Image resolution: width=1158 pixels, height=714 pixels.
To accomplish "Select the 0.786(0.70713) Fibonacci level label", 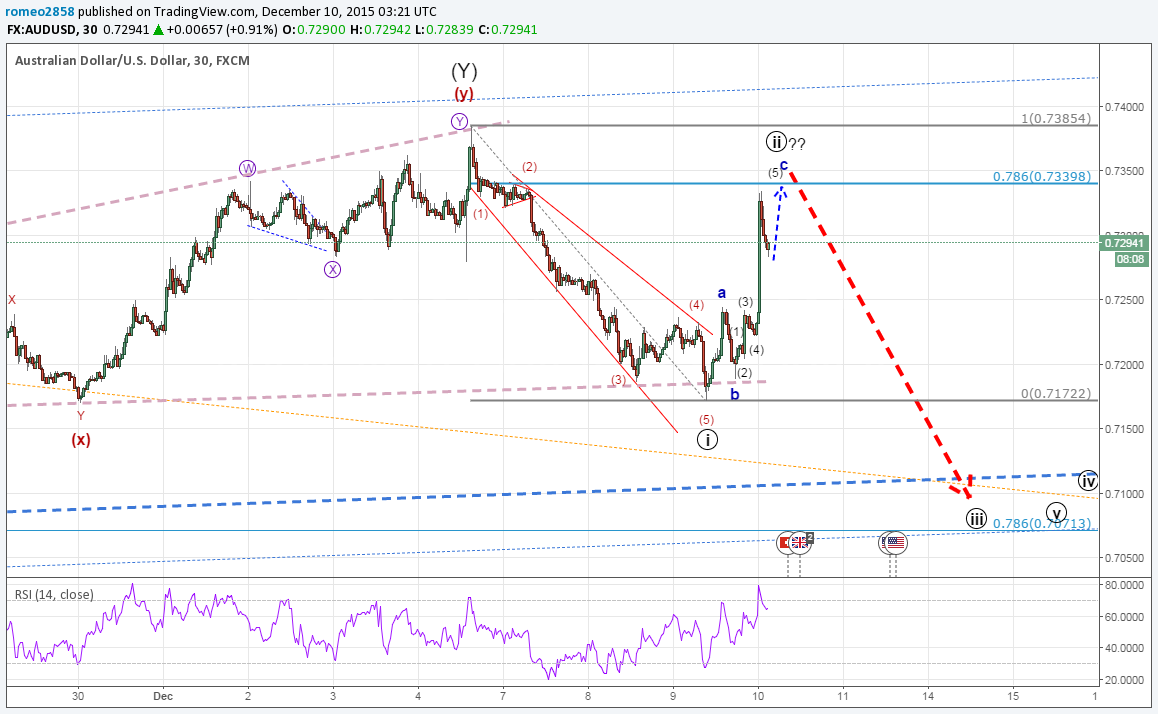I will tap(1041, 524).
